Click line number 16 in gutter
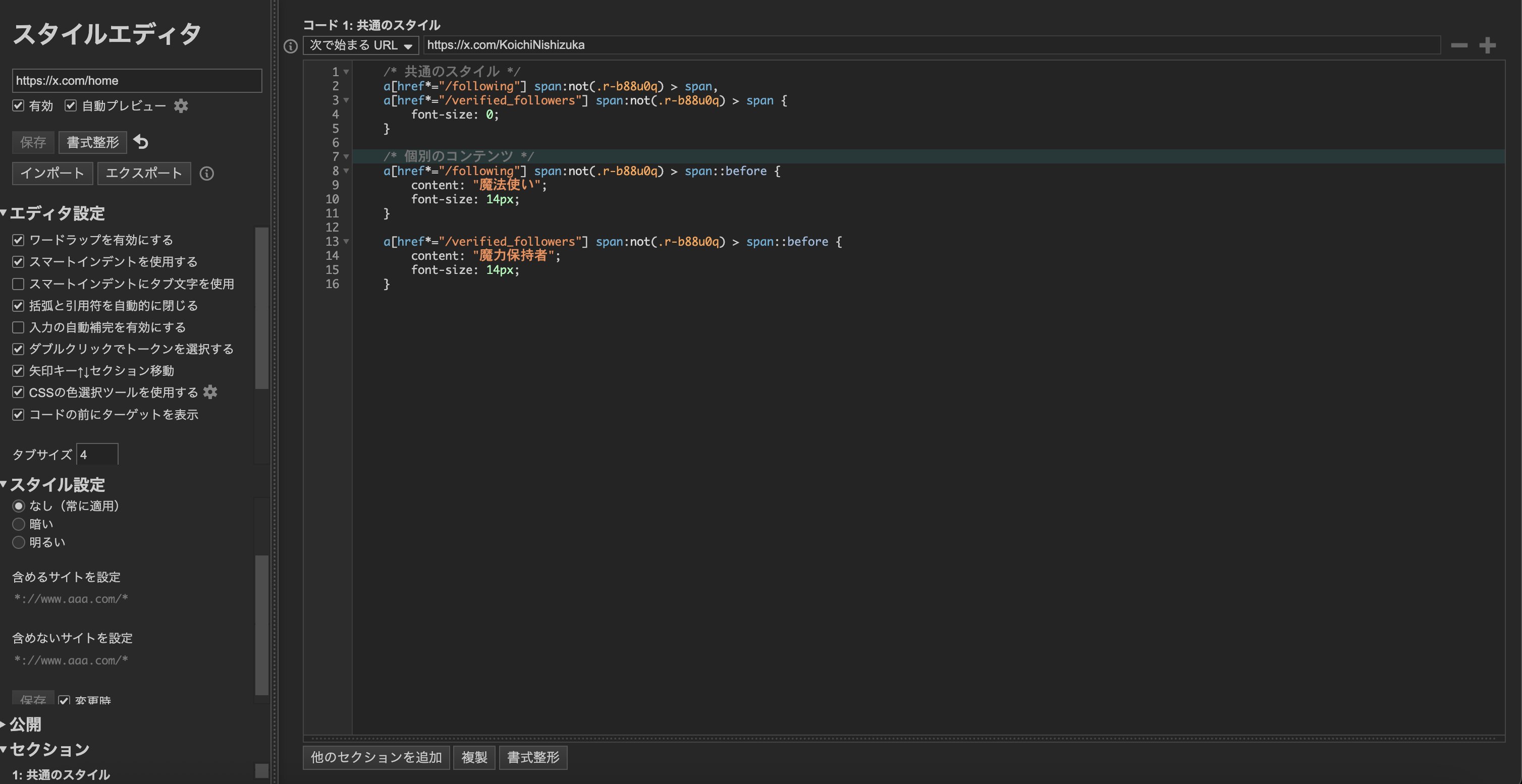 click(333, 284)
